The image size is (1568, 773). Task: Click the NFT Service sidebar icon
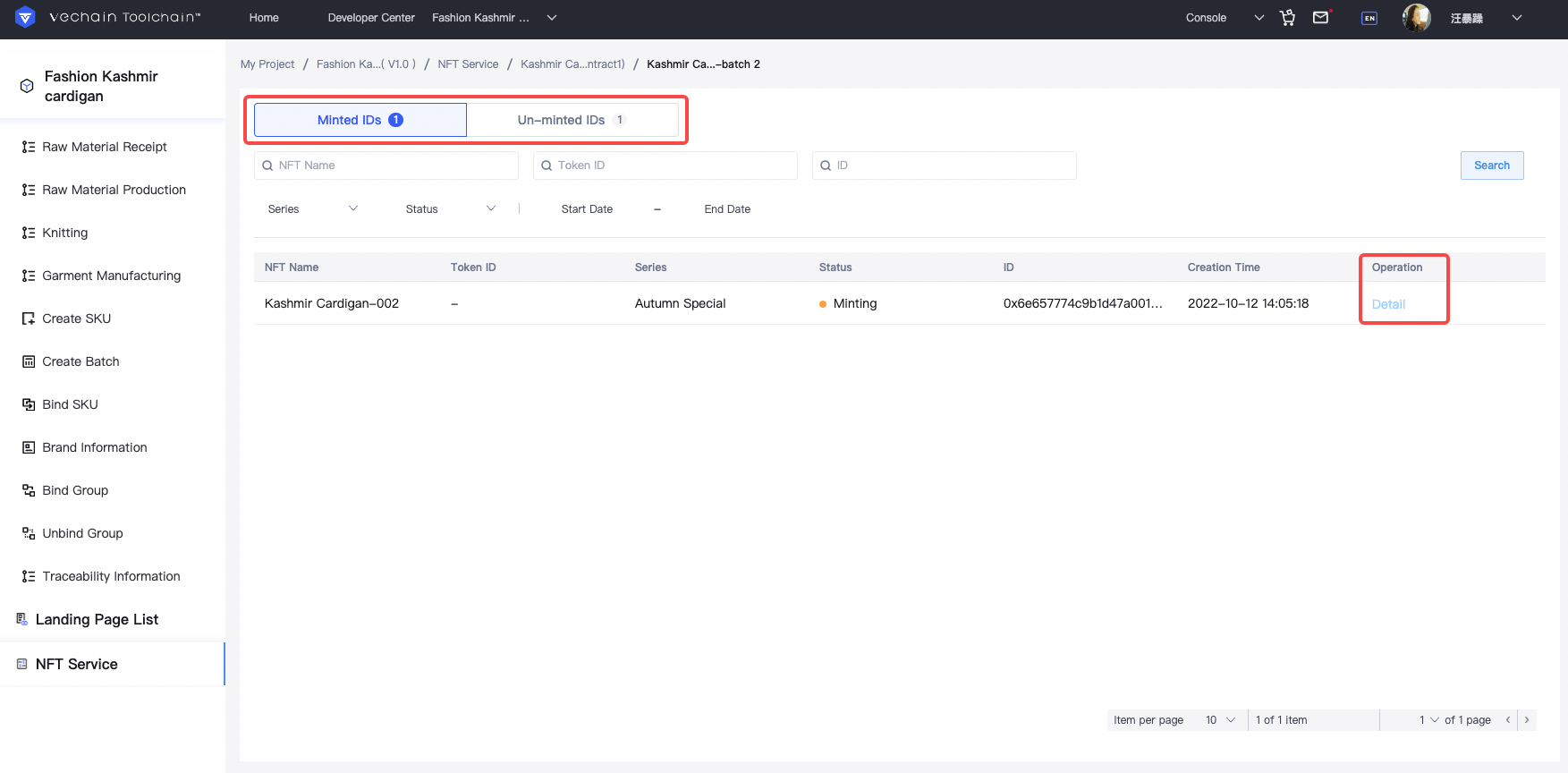coord(22,664)
